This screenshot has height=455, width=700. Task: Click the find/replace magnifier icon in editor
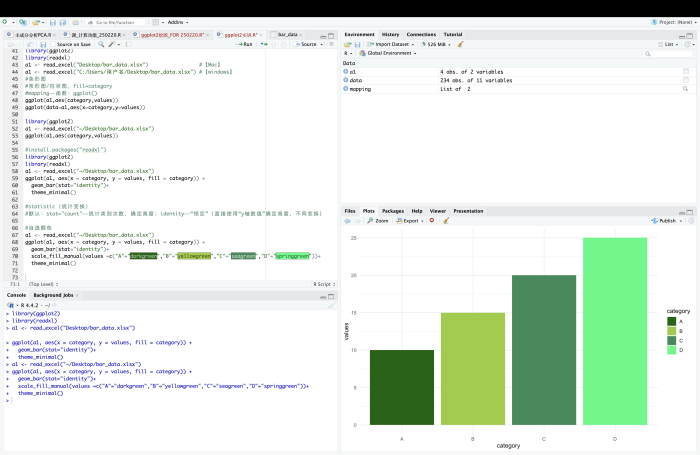pos(100,44)
